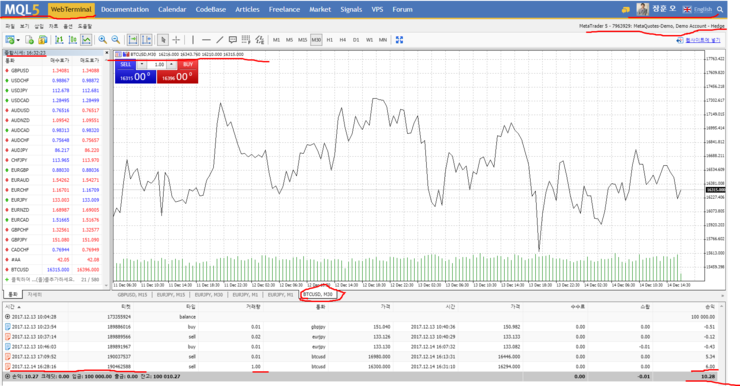
Task: Click the volume 1.00 input field
Action: pos(157,65)
